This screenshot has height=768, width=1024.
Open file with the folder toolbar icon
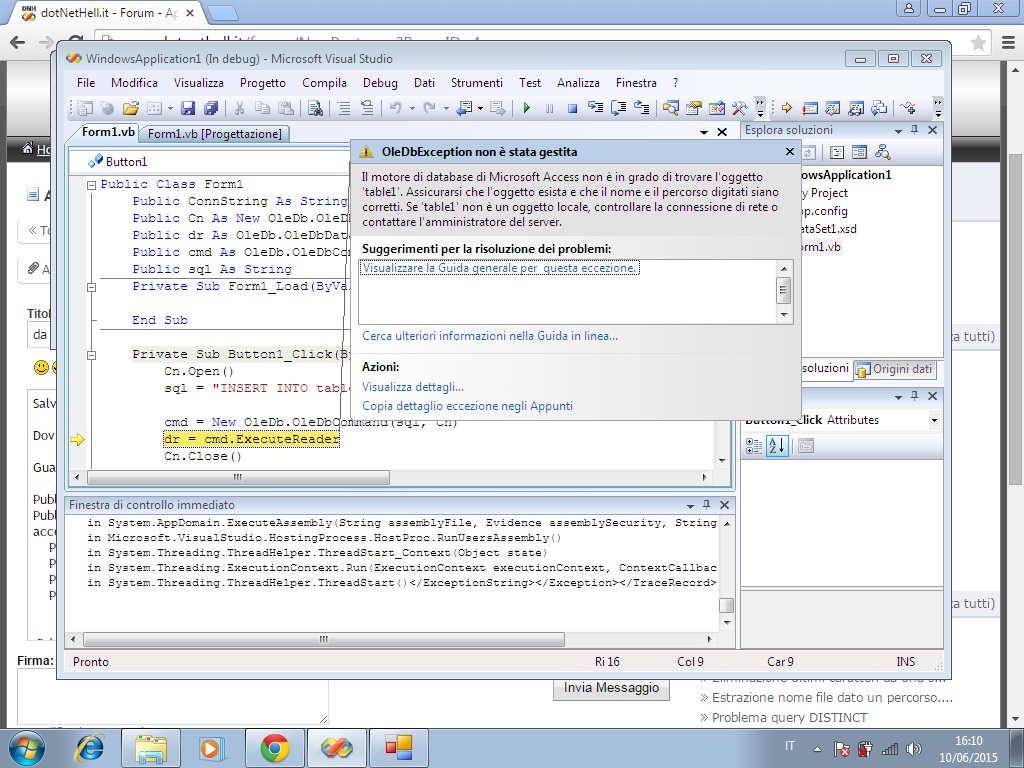131,108
